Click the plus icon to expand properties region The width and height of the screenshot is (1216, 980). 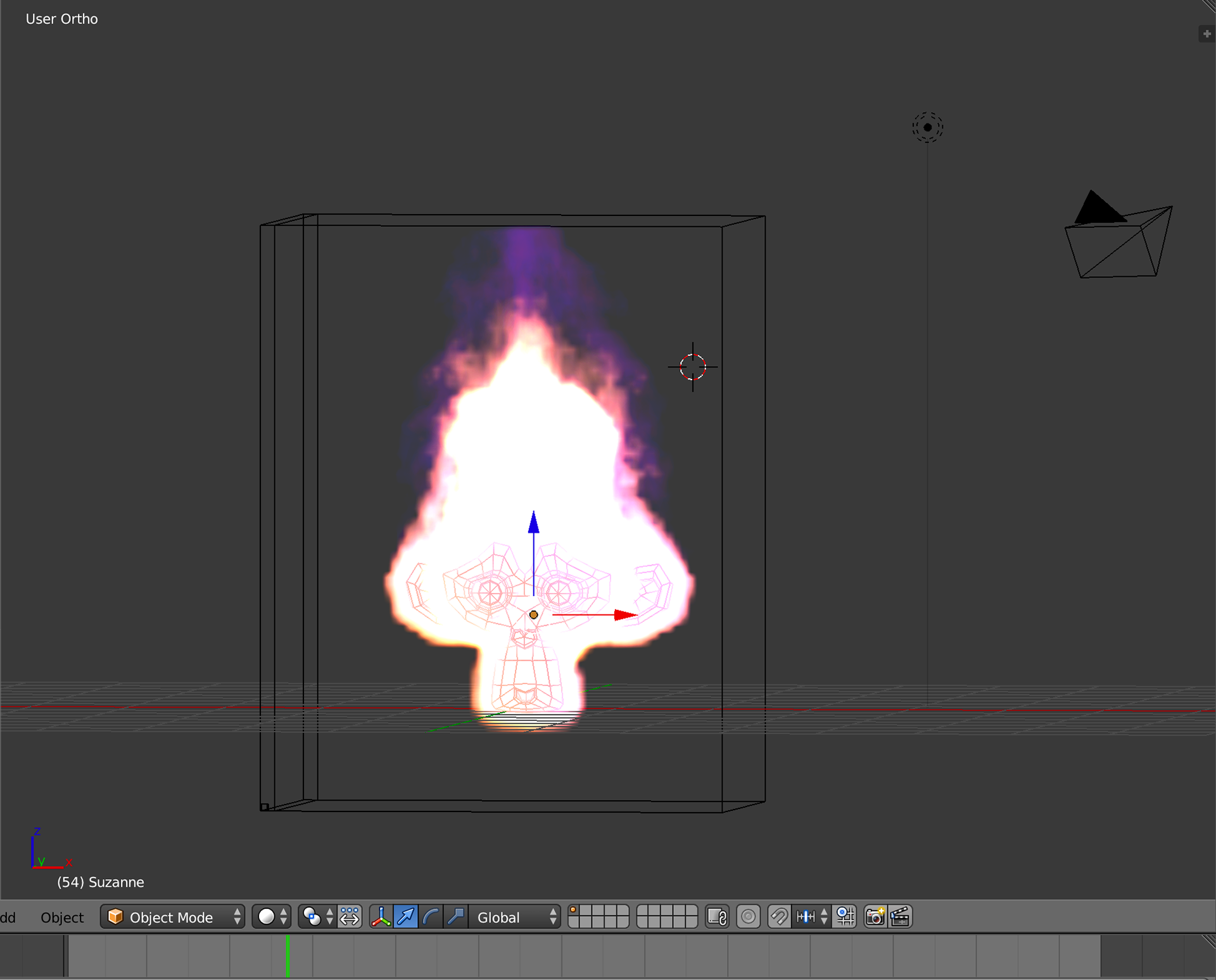1206,34
